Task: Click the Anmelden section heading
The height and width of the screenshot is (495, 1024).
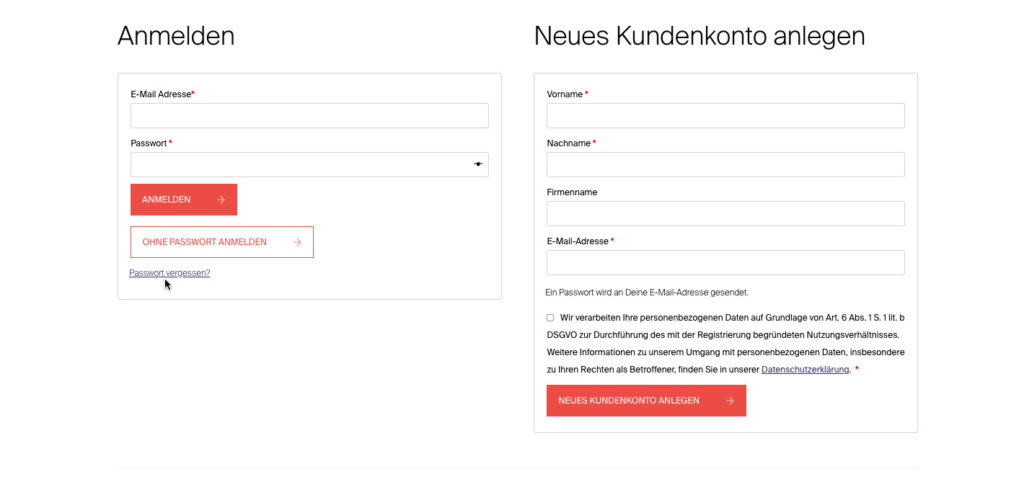Action: coord(176,36)
